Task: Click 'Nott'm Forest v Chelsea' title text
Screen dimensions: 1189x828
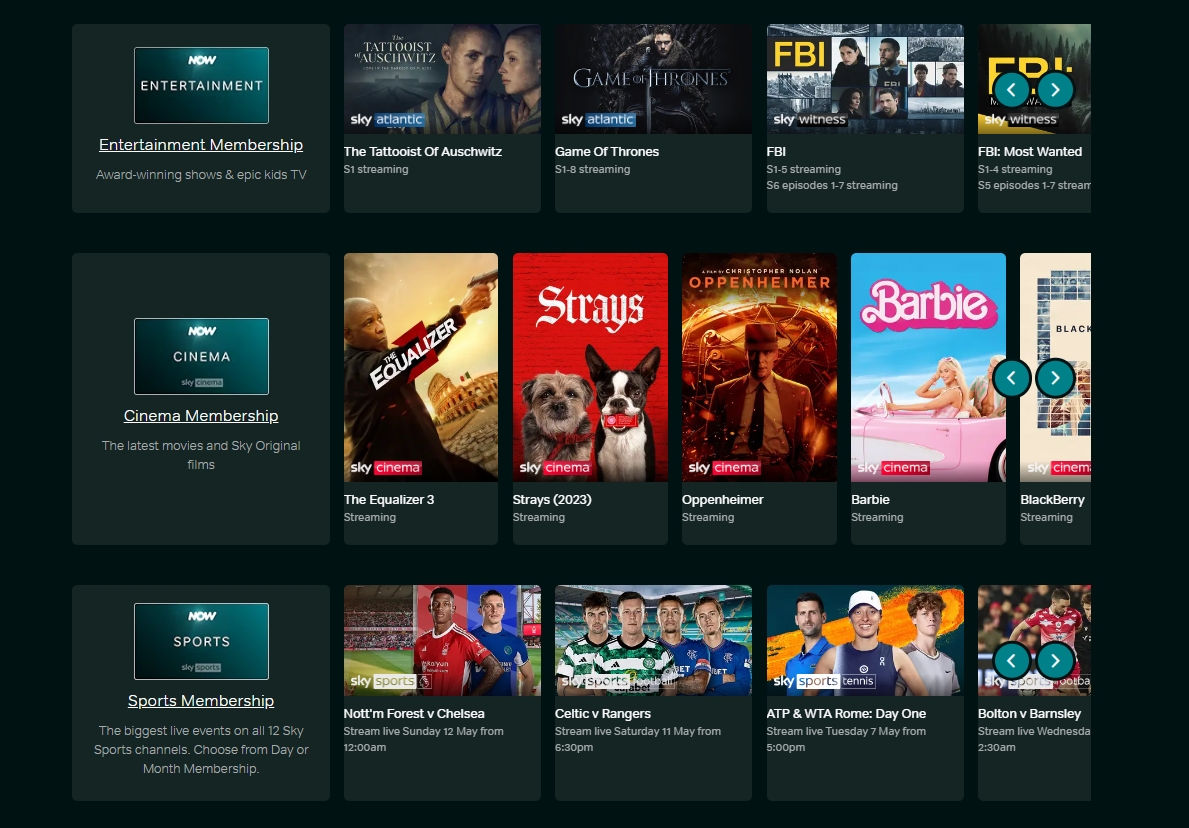Action: tap(414, 714)
